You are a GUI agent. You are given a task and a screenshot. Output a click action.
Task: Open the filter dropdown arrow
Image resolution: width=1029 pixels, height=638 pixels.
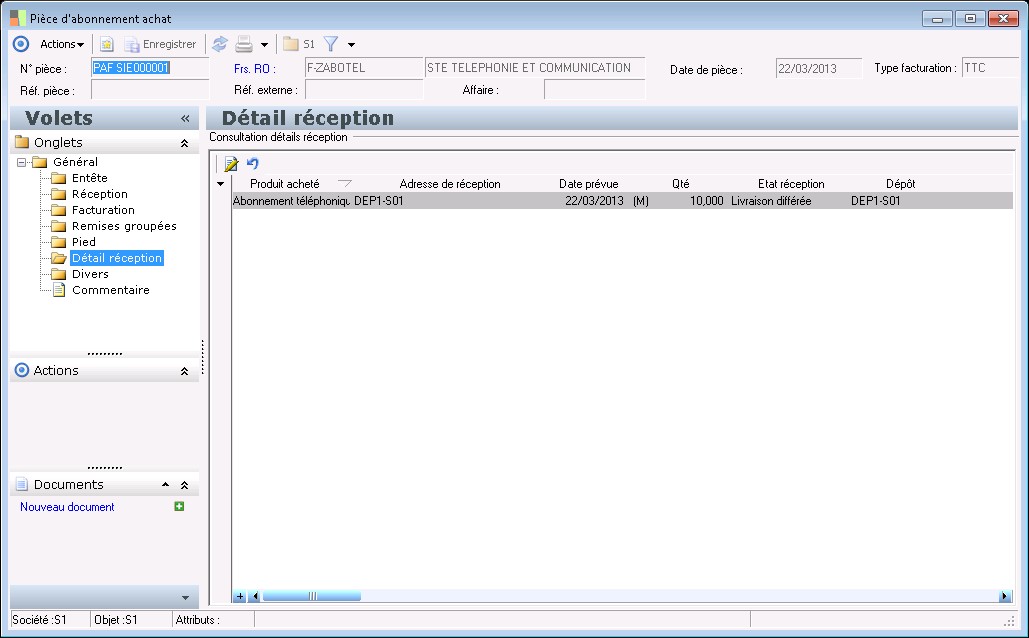point(351,45)
